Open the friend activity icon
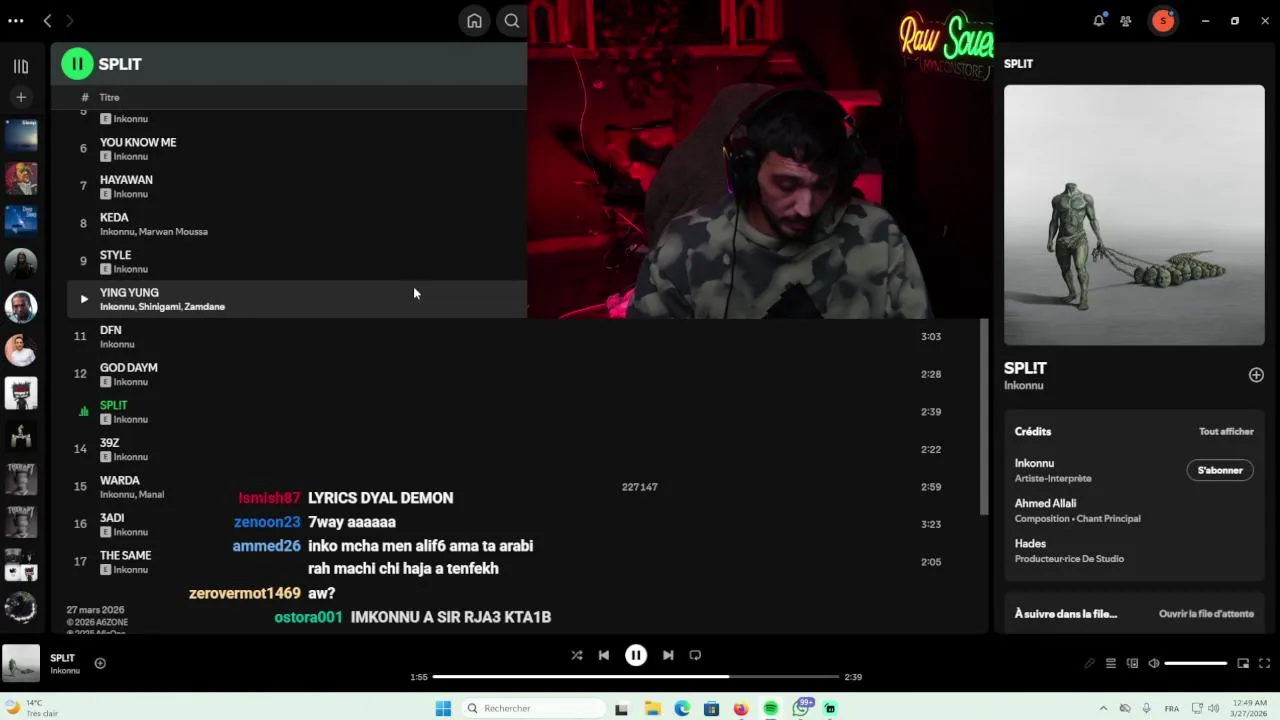 pos(1126,21)
